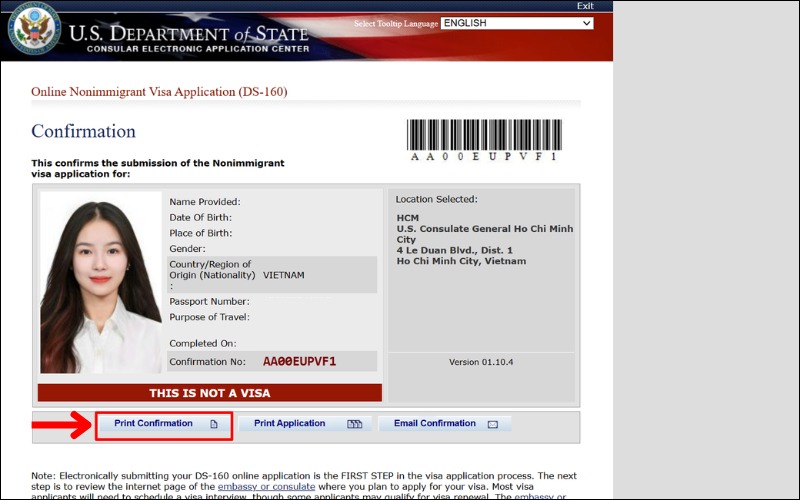800x500 pixels.
Task: Click the Passport Number label
Action: coord(209,302)
